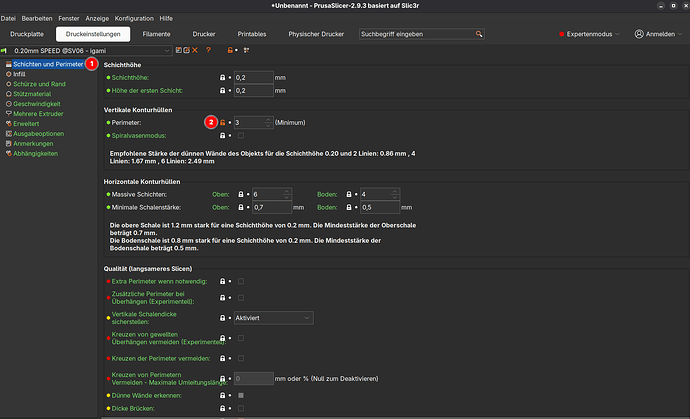Toggle the Dünne Wände erkennen checkbox
690x419 pixels.
240,395
